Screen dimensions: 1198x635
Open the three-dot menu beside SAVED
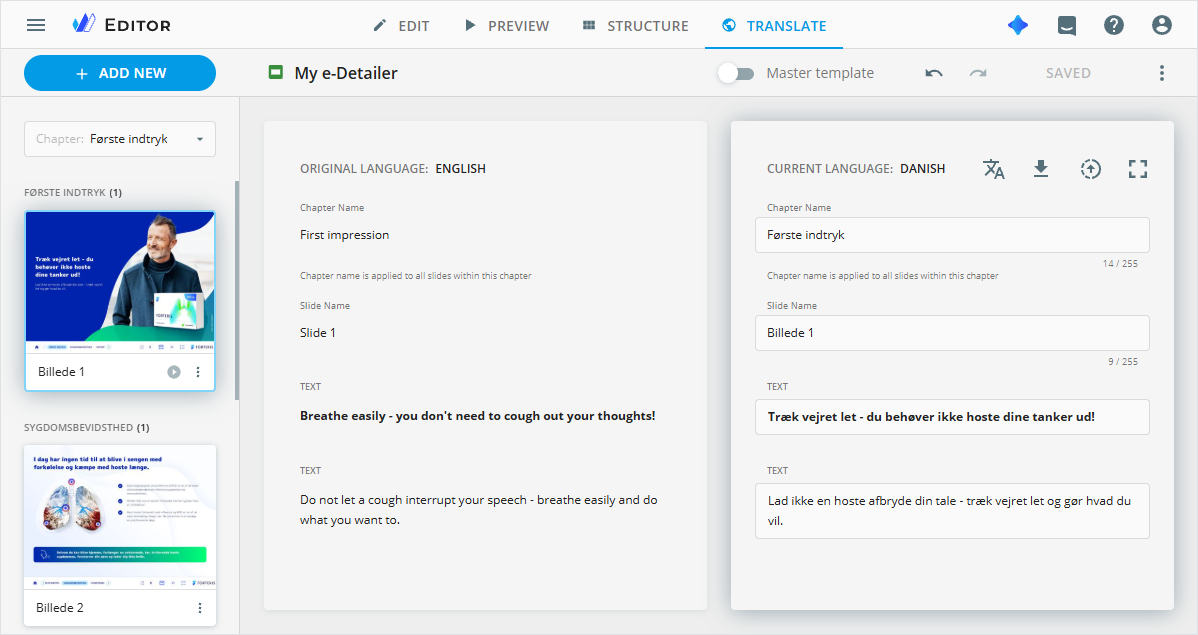click(1161, 73)
